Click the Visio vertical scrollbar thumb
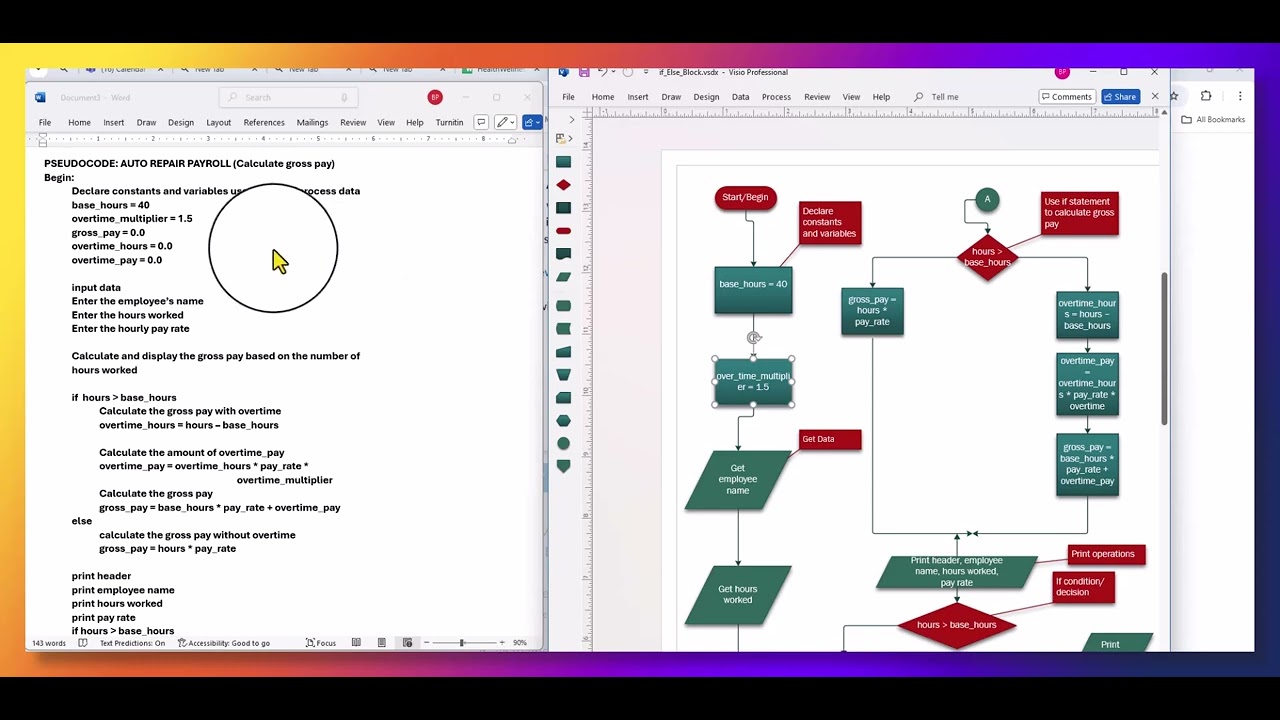This screenshot has height=720, width=1280. (1163, 347)
